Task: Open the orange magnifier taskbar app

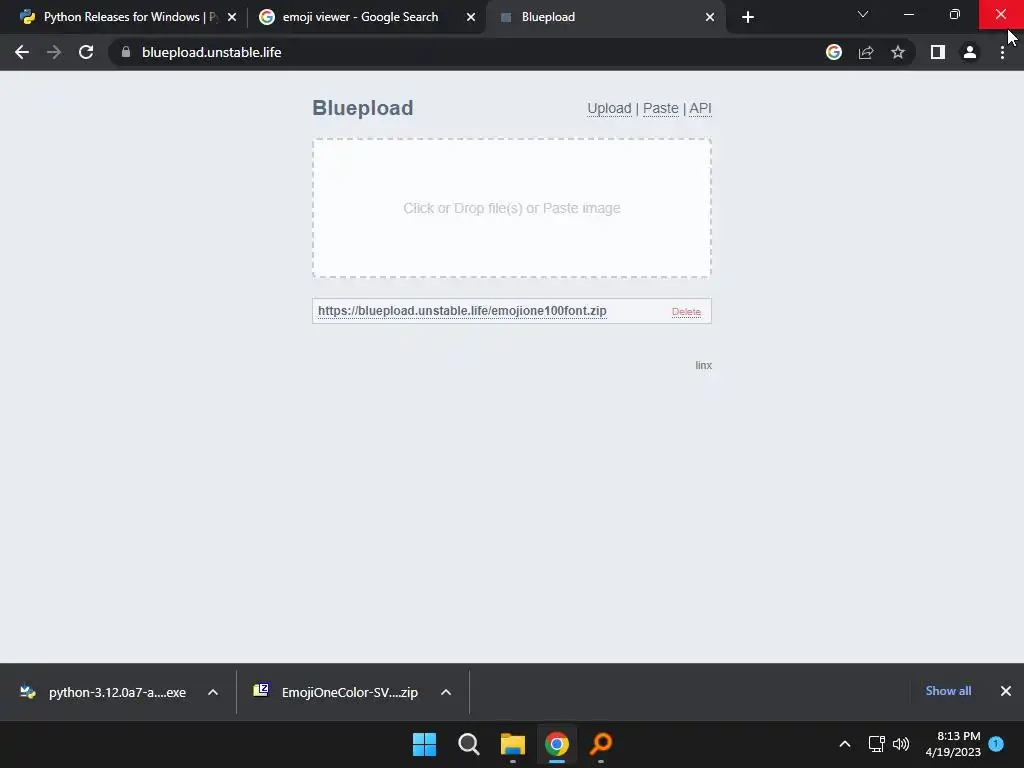Action: (x=601, y=744)
